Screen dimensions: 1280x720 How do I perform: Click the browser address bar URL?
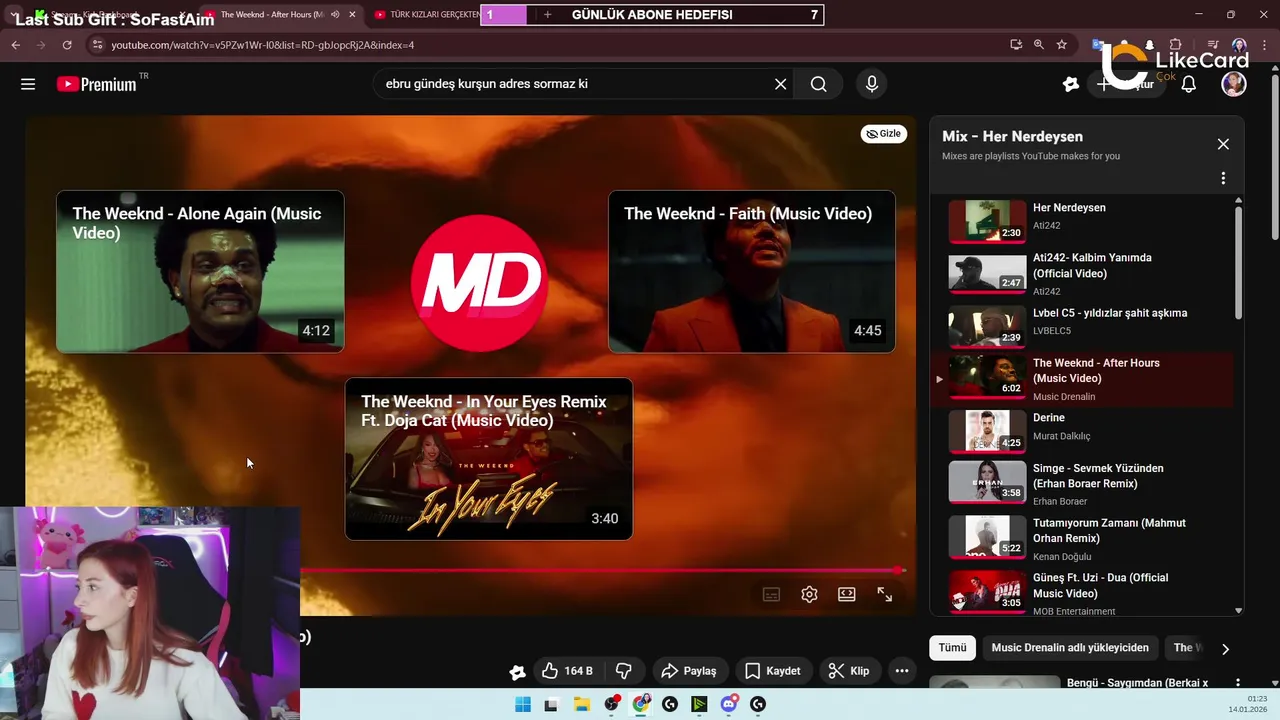tap(262, 45)
